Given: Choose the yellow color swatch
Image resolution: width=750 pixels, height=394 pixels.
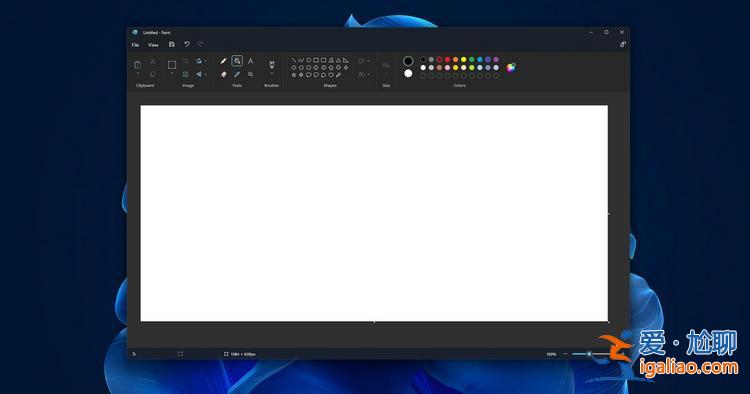Looking at the screenshot, I should 463,60.
